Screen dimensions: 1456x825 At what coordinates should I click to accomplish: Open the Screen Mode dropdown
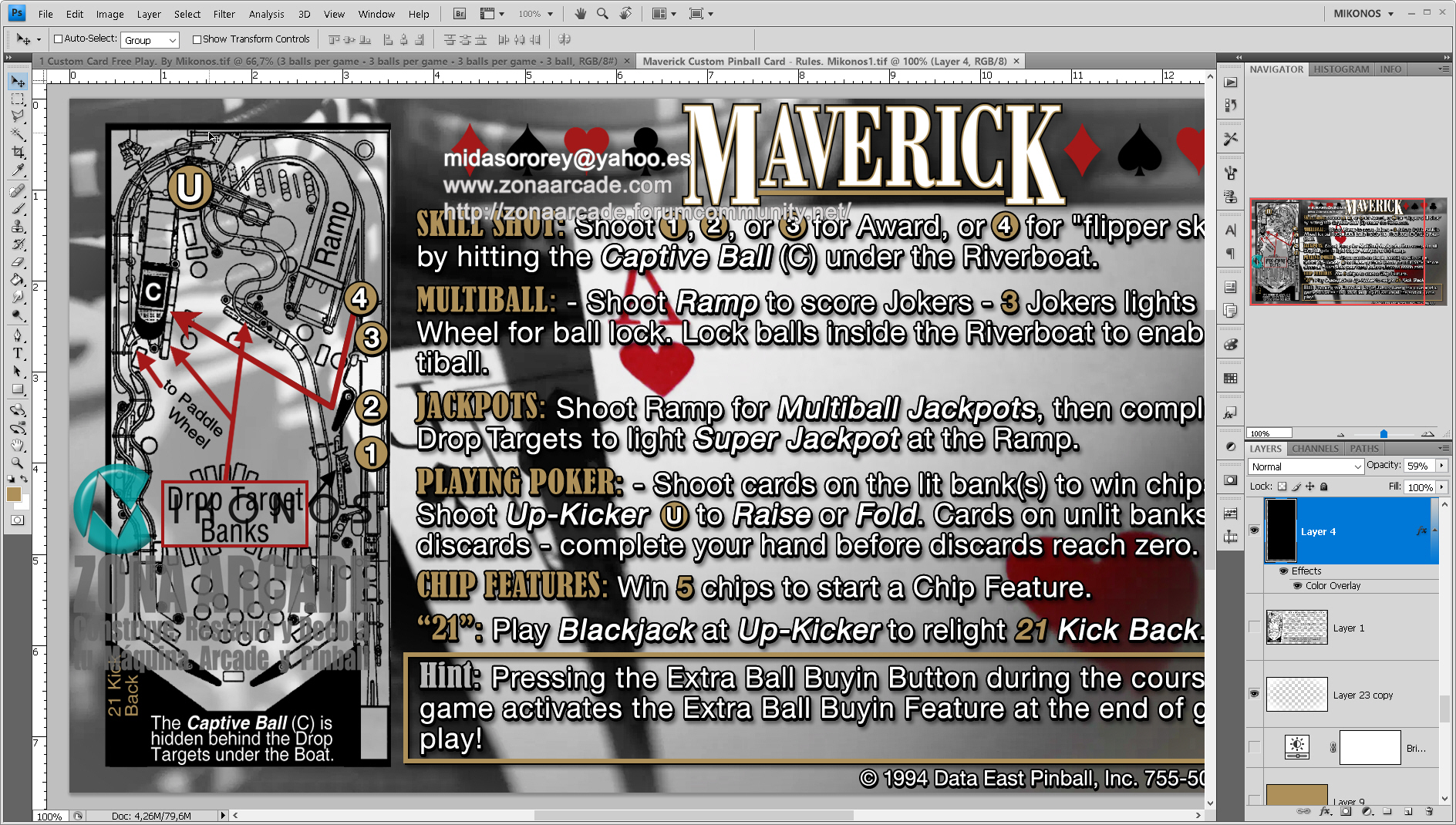(701, 14)
